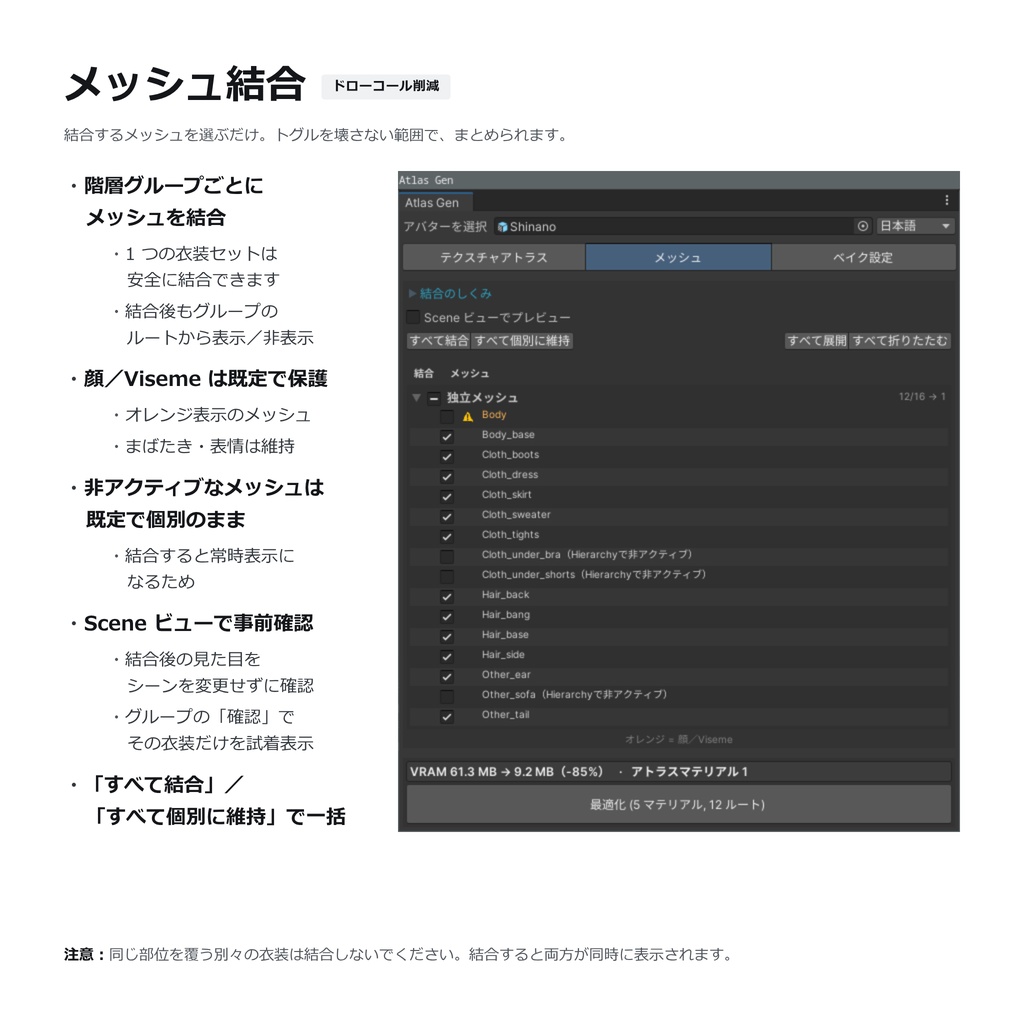This screenshot has height=1024, width=1024.
Task: Toggle the Cloth_tights checkbox
Action: coord(447,537)
